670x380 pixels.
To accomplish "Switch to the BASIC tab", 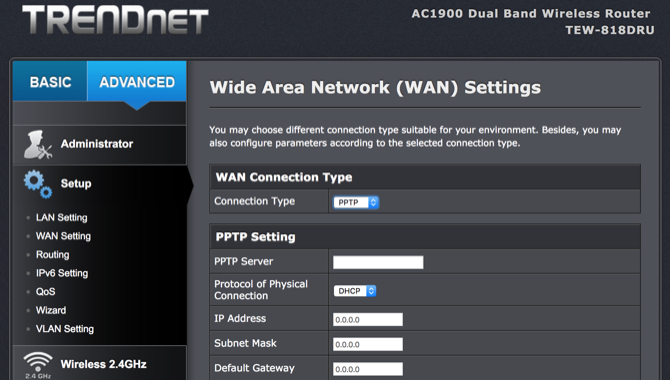I will coord(50,81).
